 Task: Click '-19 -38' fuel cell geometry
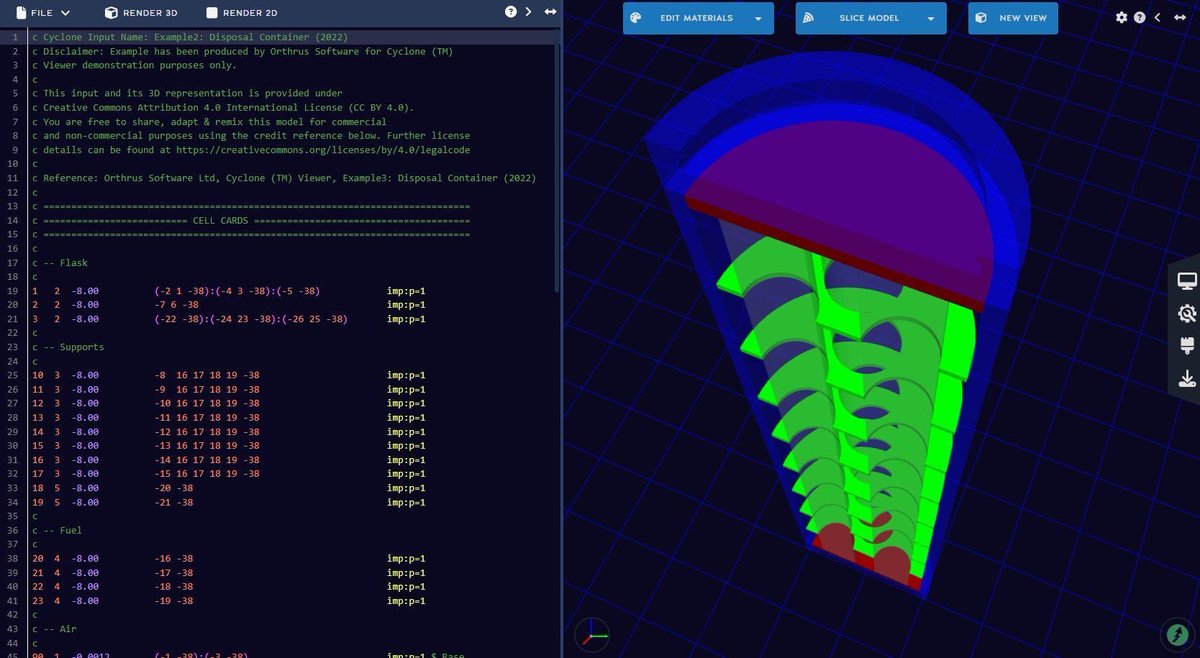tap(174, 601)
